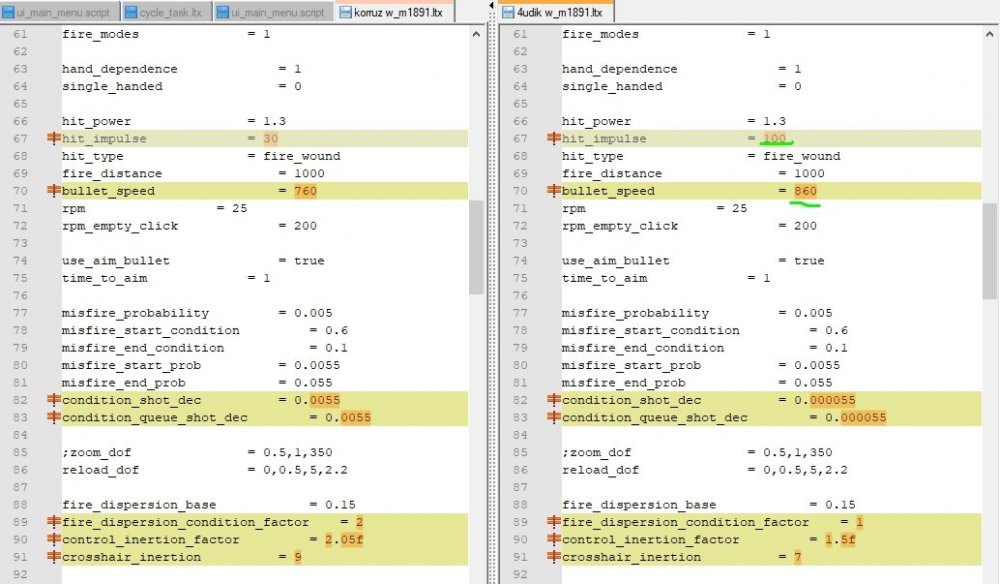The width and height of the screenshot is (1000, 584).
Task: Click the diff marker at hit_impulse in the left pane
Action: point(53,139)
